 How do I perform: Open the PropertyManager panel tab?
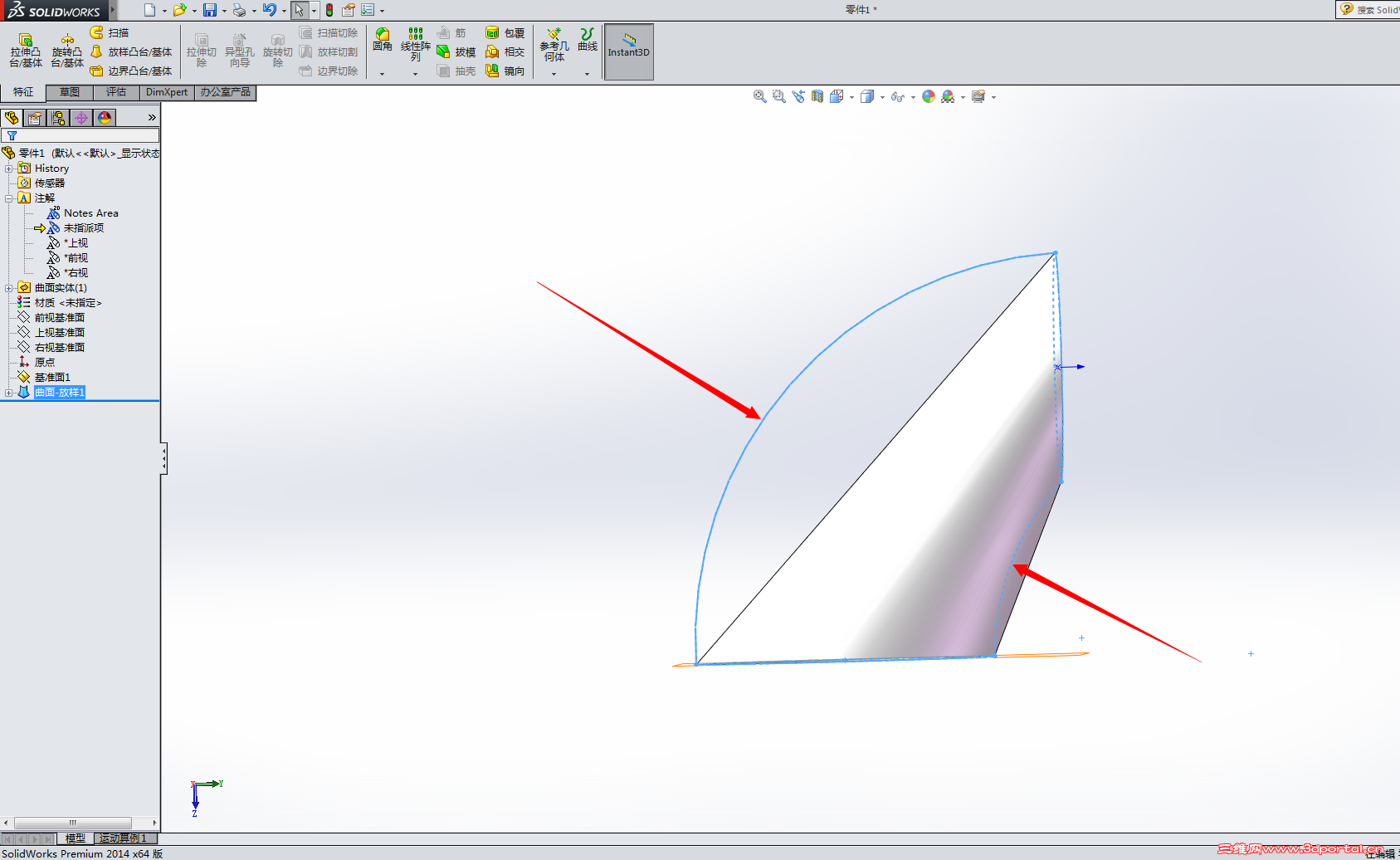tap(35, 118)
